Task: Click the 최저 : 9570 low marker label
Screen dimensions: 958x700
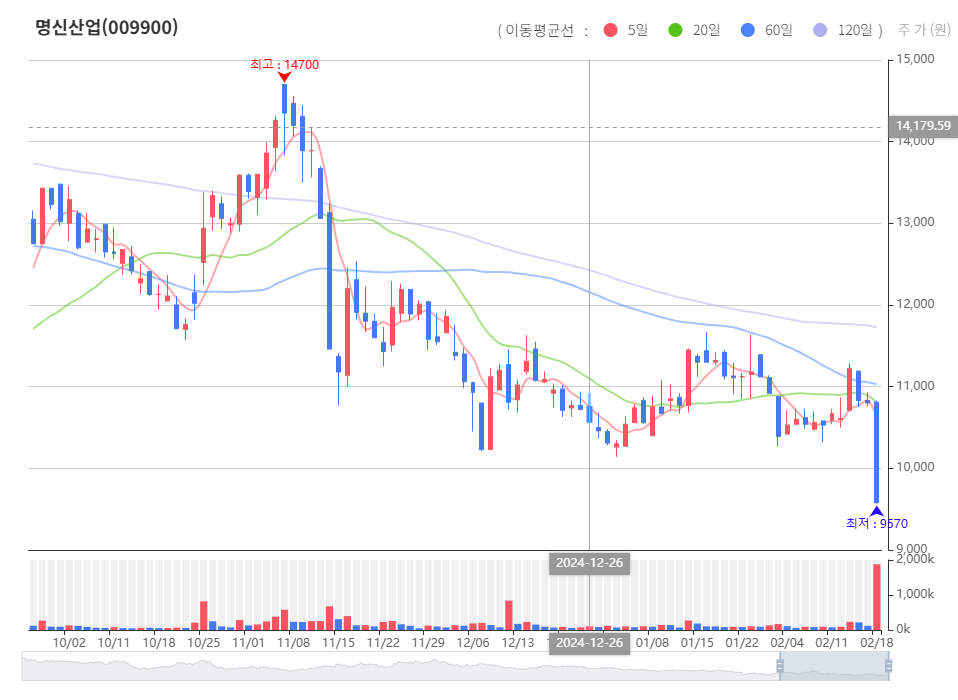Action: point(877,523)
